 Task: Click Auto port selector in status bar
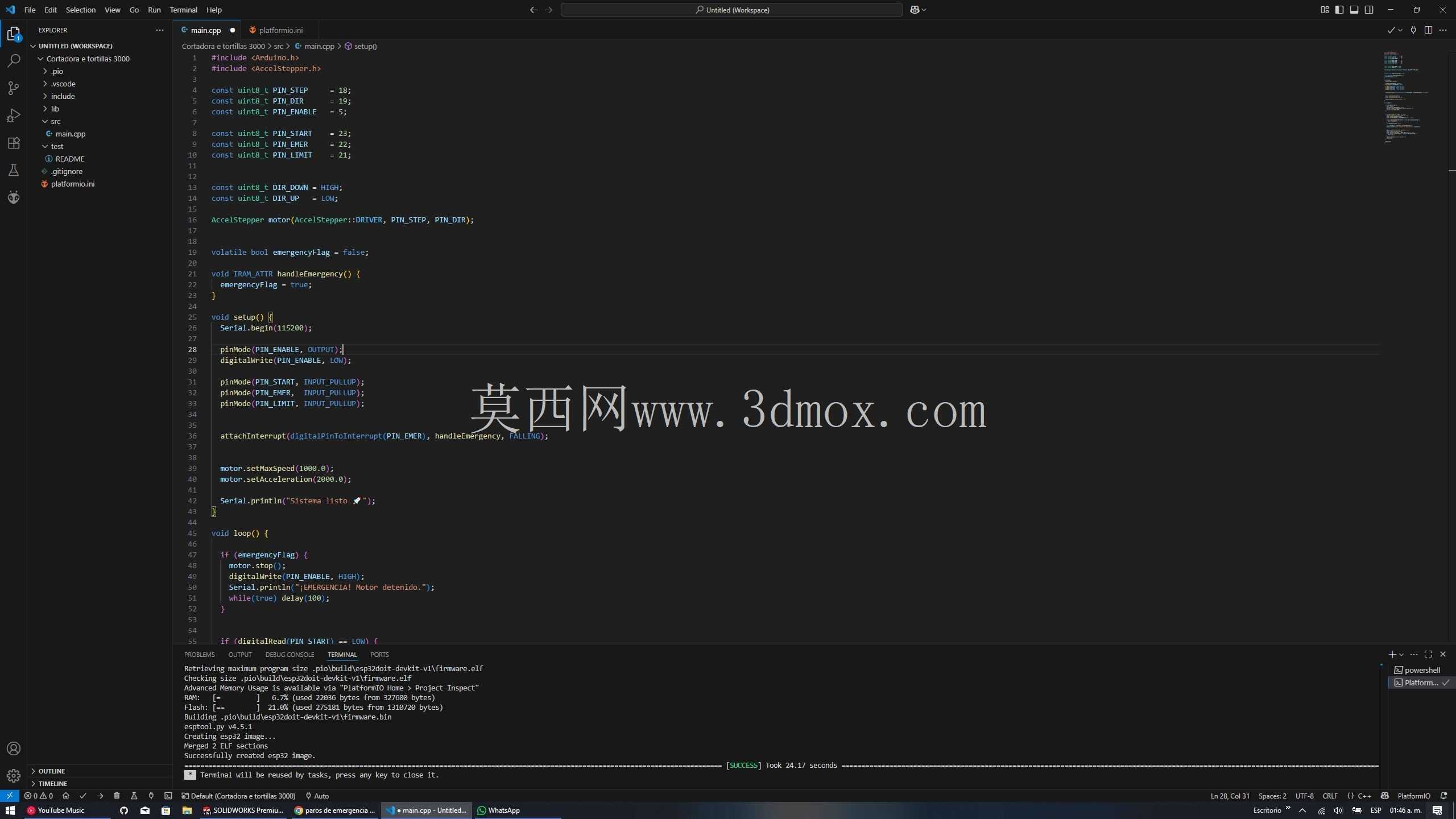click(317, 796)
